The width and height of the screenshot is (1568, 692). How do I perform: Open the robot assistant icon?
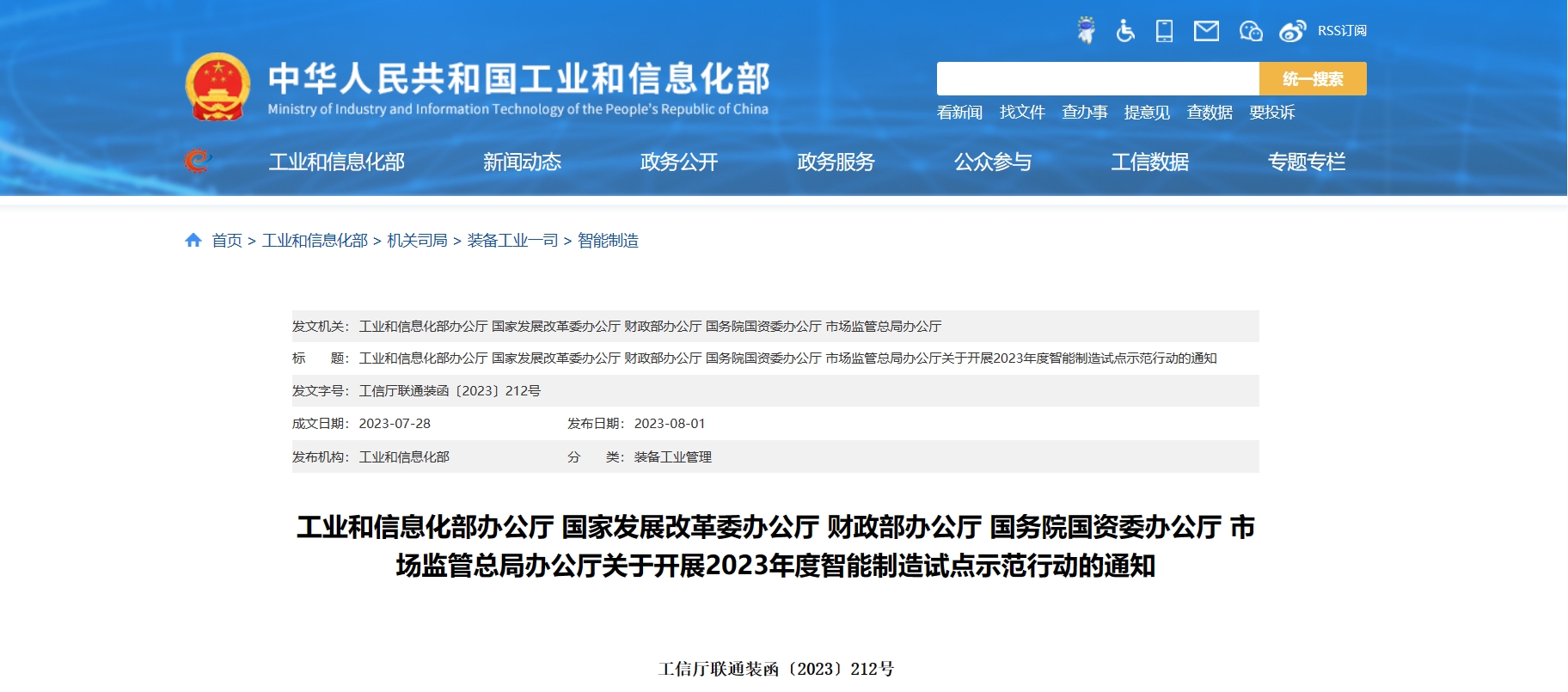pyautogui.click(x=1087, y=31)
